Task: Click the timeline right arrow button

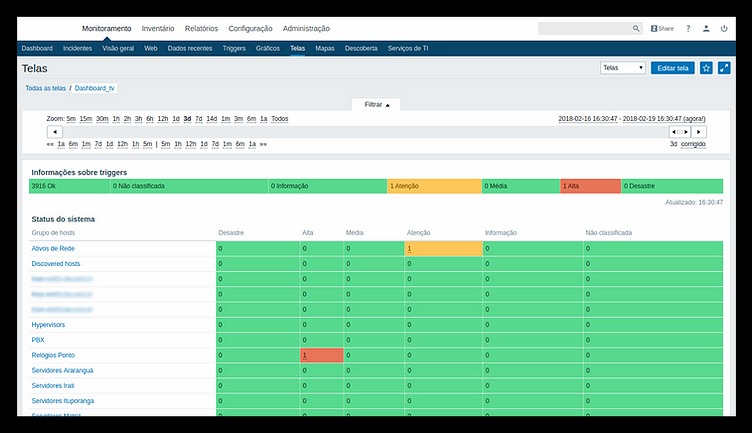Action: (699, 131)
